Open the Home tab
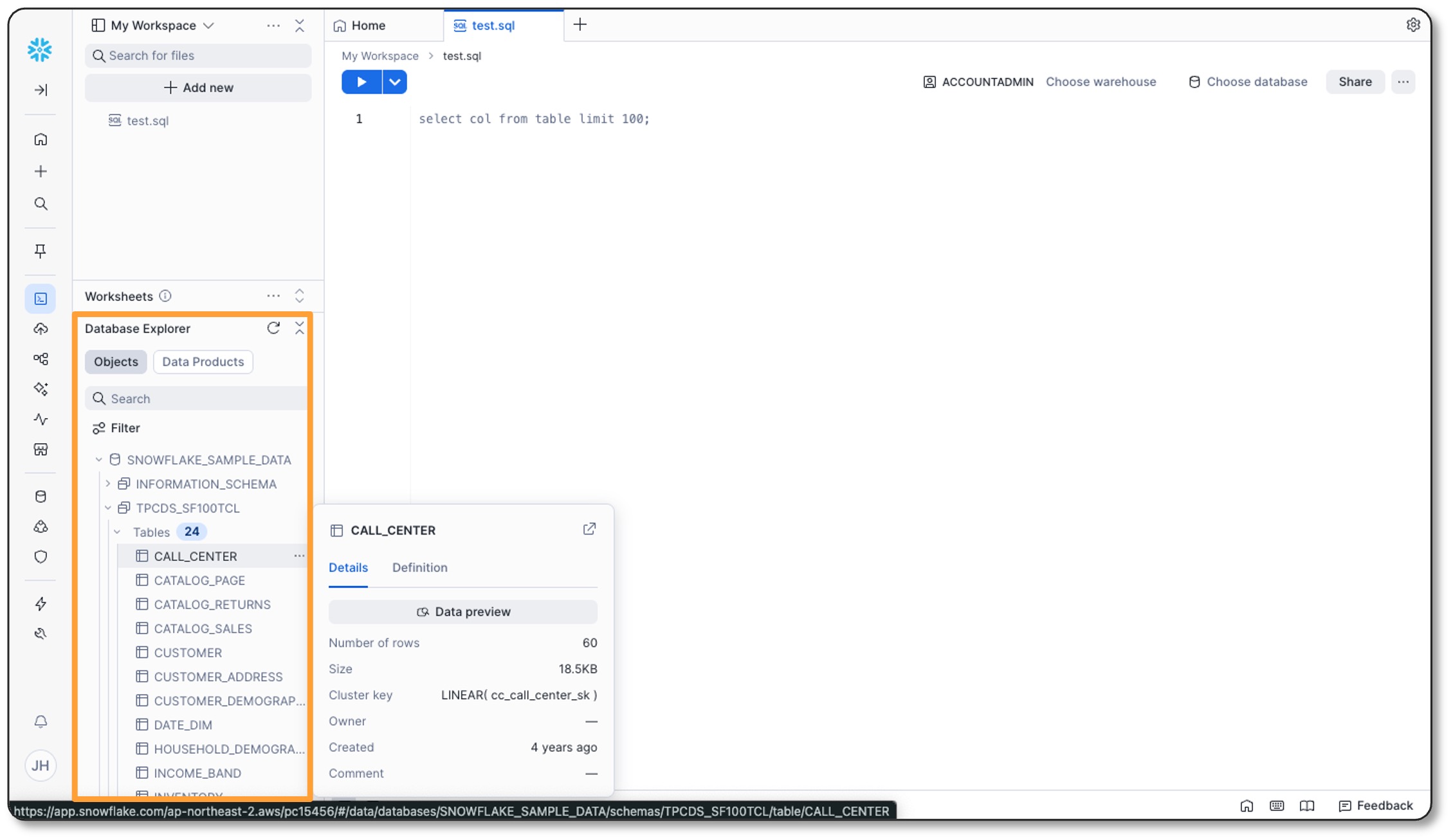 (x=368, y=26)
